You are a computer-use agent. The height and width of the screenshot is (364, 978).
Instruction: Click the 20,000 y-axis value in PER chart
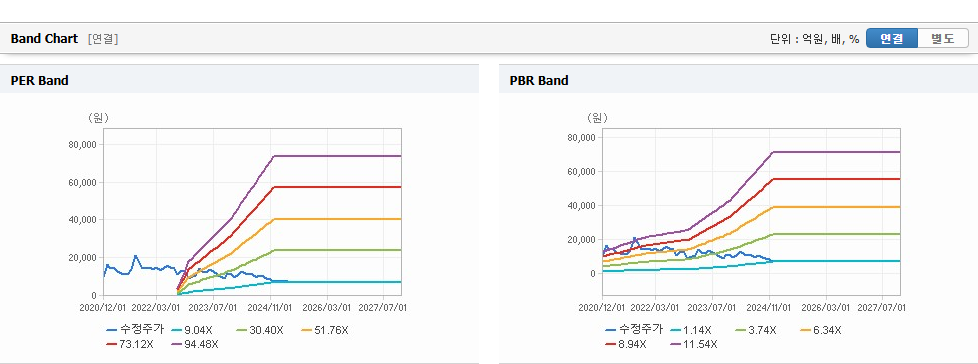82,257
